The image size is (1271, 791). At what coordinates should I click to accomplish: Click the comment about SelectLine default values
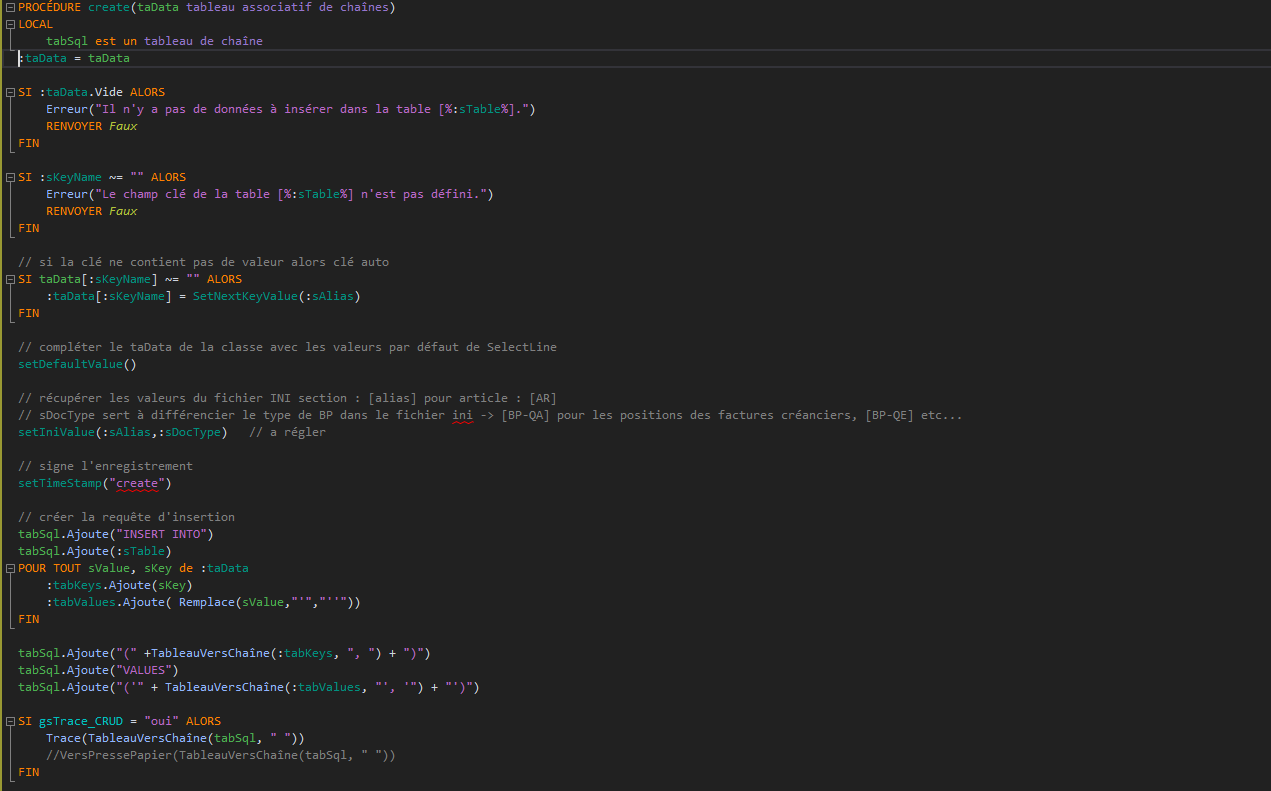pos(287,347)
